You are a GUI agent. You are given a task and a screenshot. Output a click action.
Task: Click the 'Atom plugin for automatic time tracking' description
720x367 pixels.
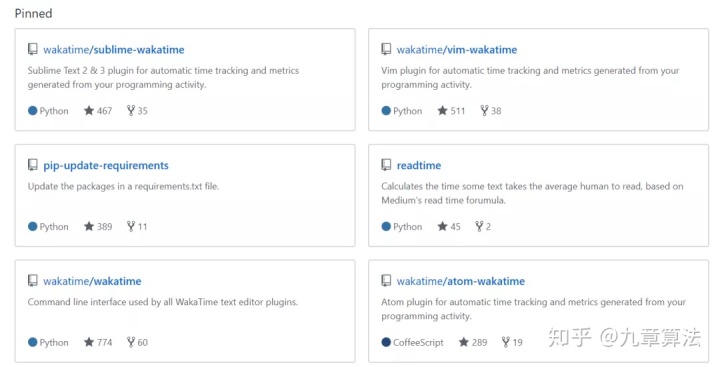pyautogui.click(x=533, y=309)
